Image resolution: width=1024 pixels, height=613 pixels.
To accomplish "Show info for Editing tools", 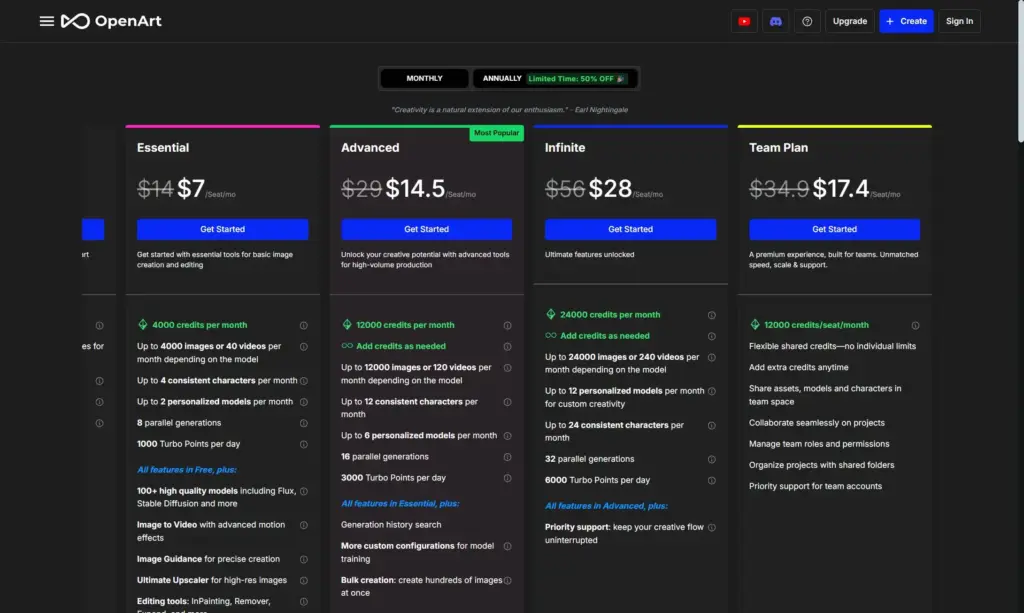I will pyautogui.click(x=304, y=601).
